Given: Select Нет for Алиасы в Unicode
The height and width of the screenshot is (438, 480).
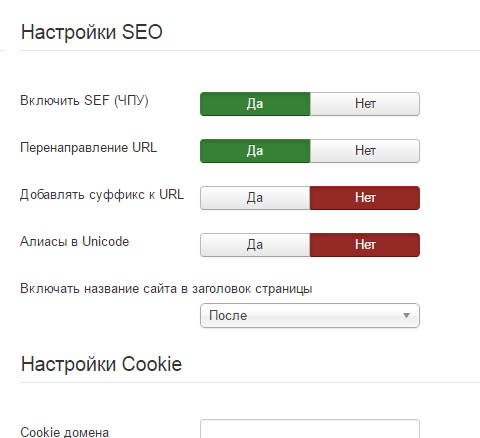Looking at the screenshot, I should [x=365, y=245].
